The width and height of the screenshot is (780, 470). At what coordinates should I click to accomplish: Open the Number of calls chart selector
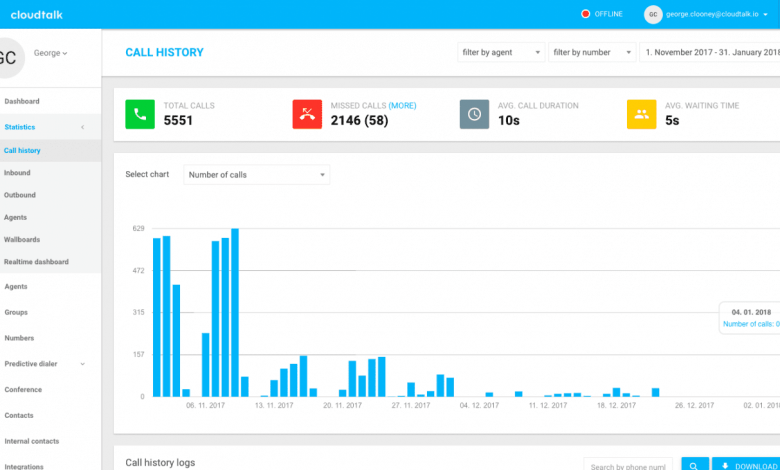(x=257, y=175)
